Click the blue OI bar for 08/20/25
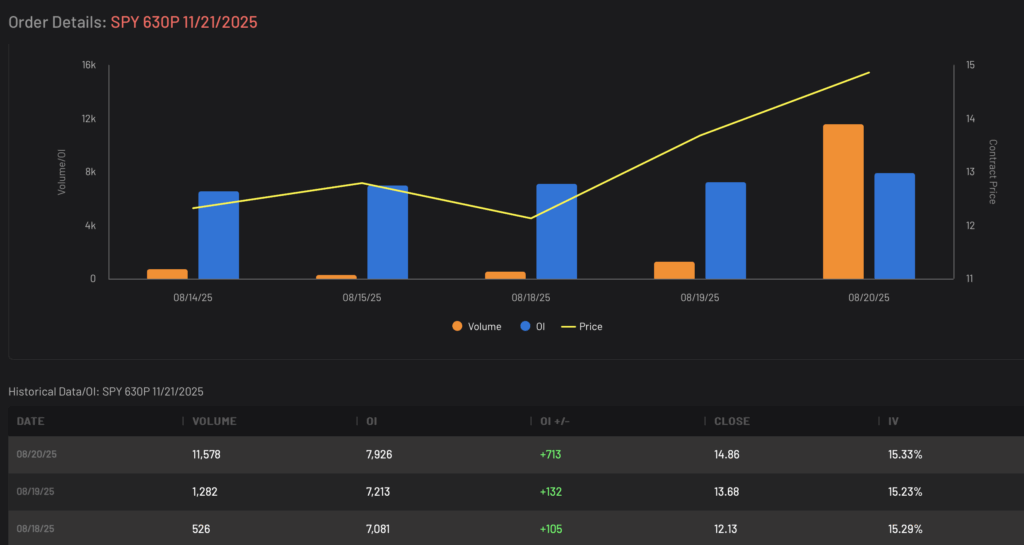 coord(895,226)
